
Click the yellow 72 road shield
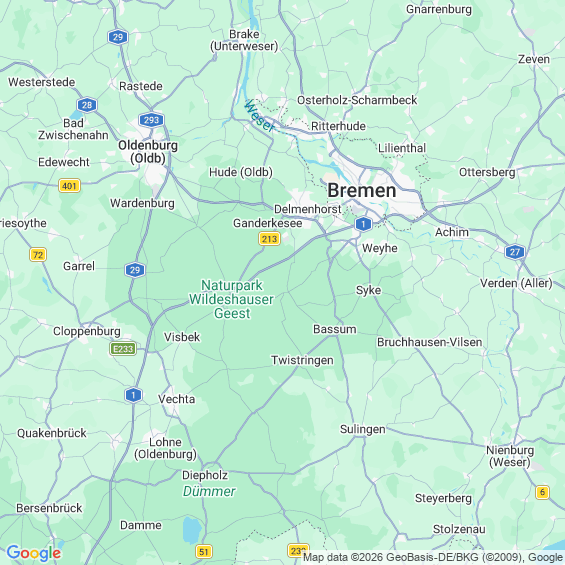click(38, 254)
